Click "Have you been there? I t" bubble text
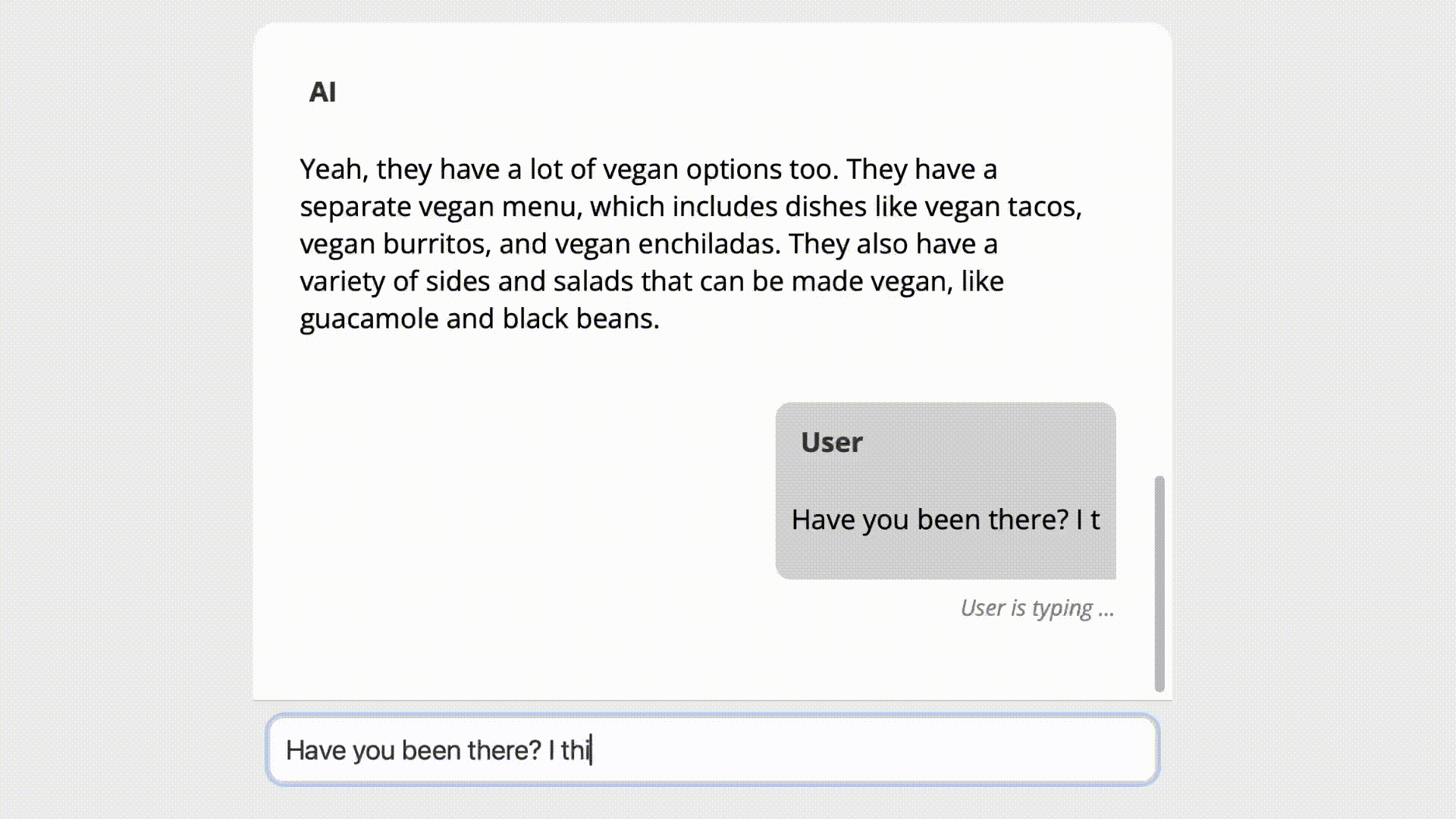This screenshot has width=1456, height=819. coord(946,519)
